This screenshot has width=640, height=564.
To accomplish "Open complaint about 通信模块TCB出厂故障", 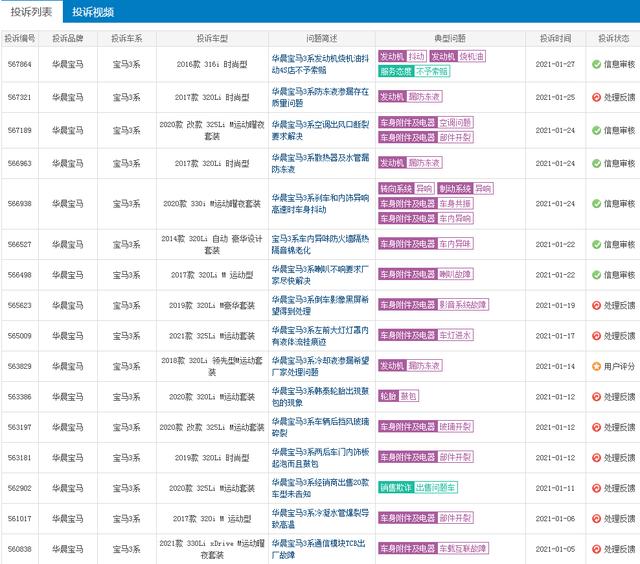I will 318,549.
